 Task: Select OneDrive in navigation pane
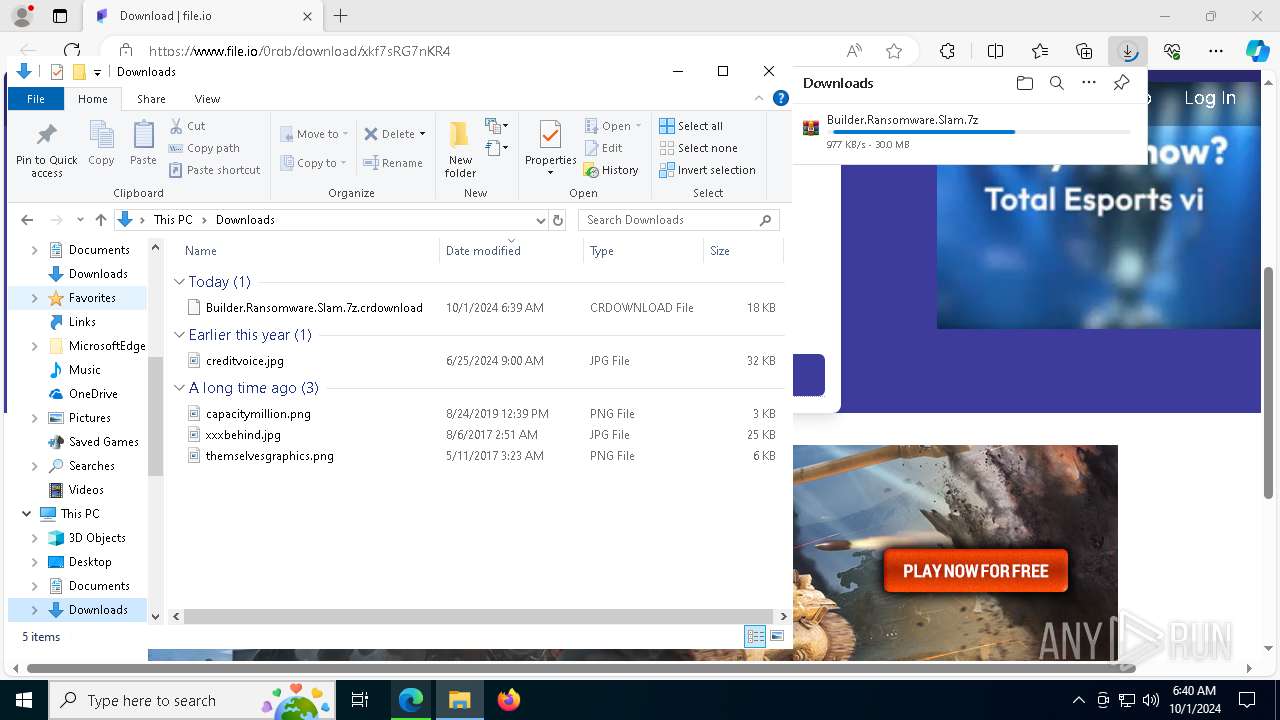point(93,394)
